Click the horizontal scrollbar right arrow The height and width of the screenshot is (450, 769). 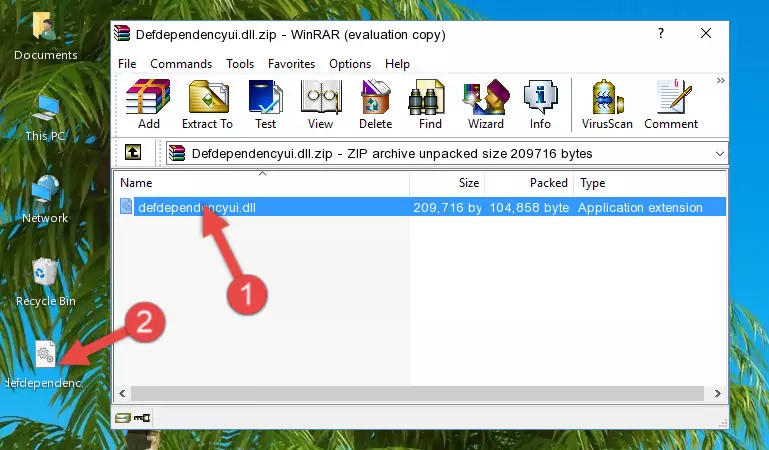(717, 393)
